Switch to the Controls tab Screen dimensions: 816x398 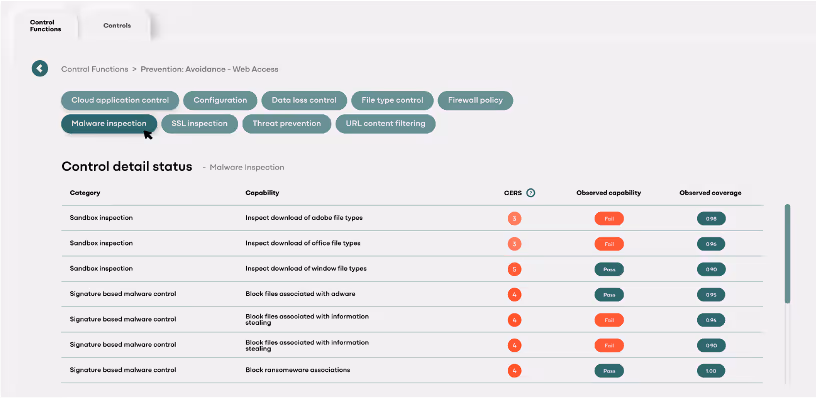point(117,25)
